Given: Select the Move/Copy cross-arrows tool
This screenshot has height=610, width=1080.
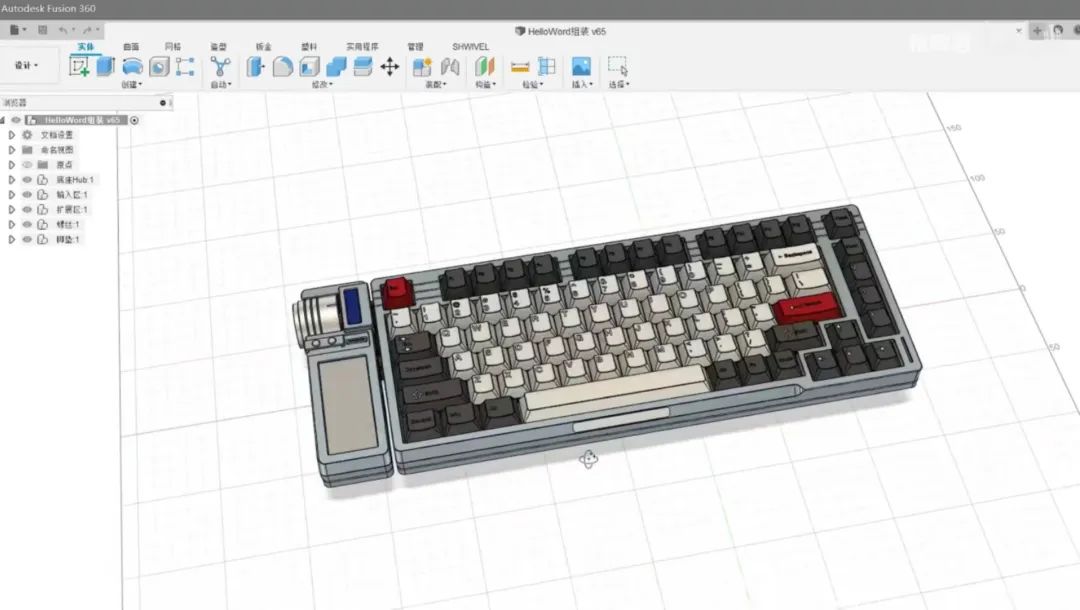Looking at the screenshot, I should tap(390, 67).
